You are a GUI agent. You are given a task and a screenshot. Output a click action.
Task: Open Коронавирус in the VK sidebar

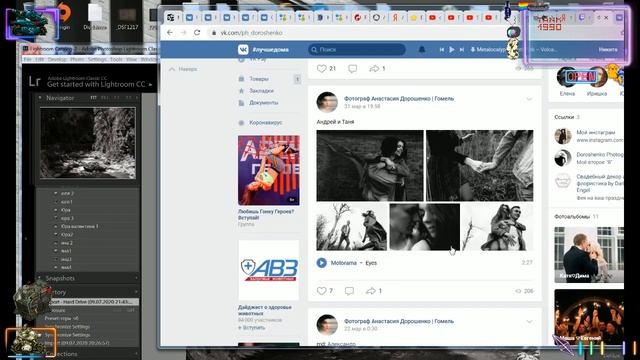click(266, 122)
